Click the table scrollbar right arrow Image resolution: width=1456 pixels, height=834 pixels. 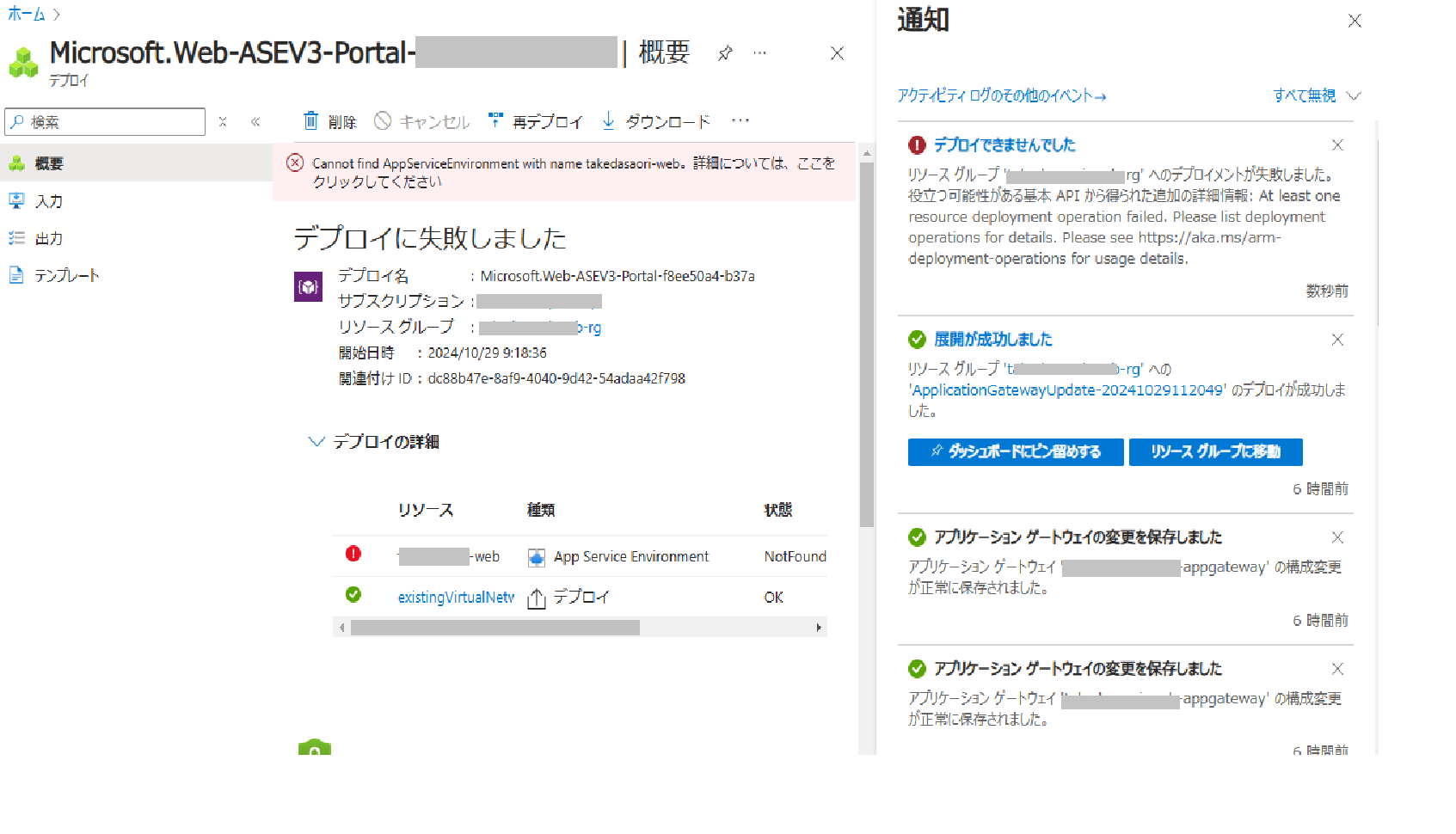[819, 628]
